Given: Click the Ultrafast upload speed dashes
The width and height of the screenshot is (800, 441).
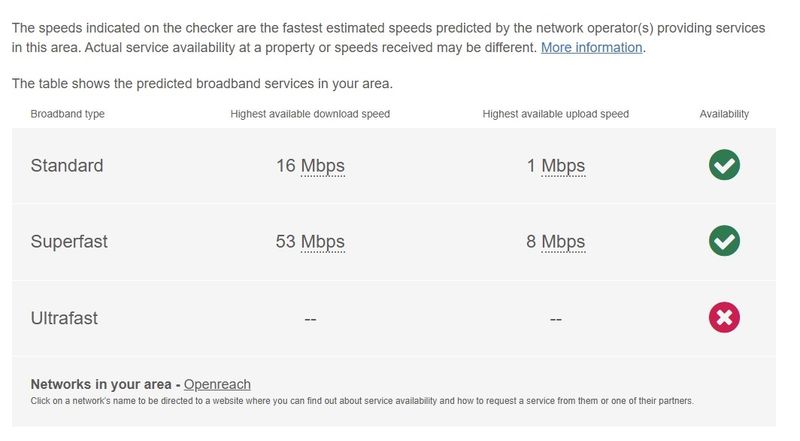Looking at the screenshot, I should coord(556,320).
